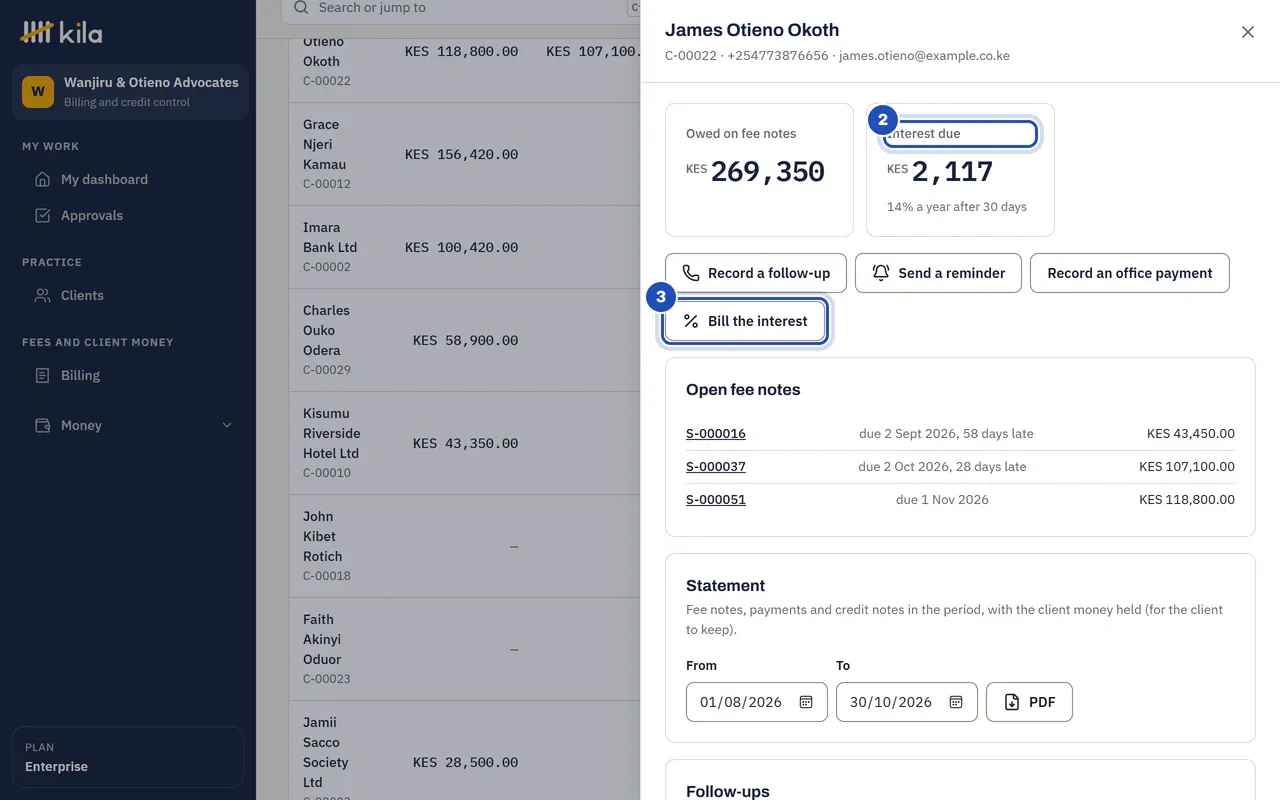Click the percent icon on Bill the interest
The height and width of the screenshot is (800, 1280).
pyautogui.click(x=691, y=322)
